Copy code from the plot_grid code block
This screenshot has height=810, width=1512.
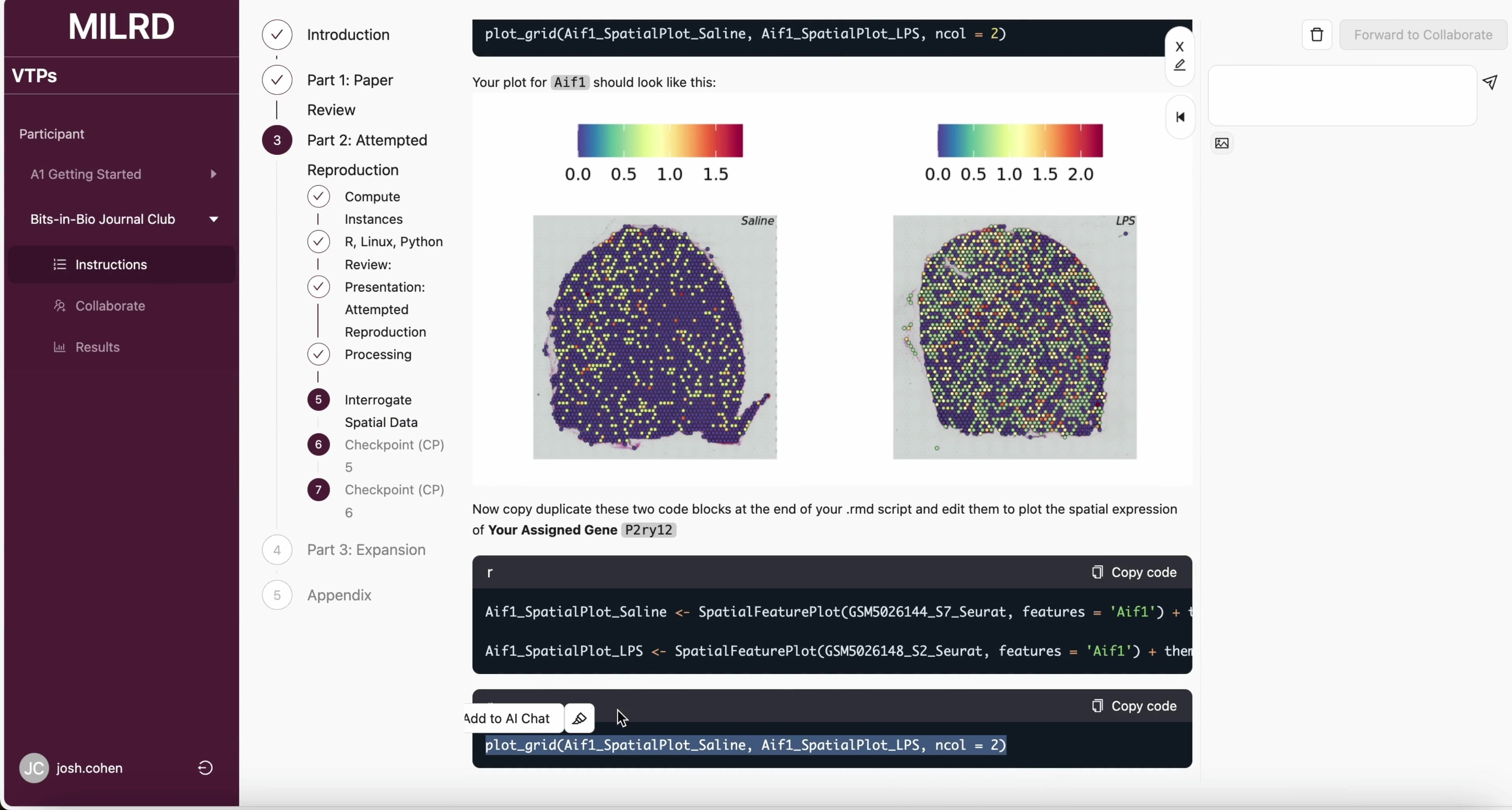click(1134, 706)
